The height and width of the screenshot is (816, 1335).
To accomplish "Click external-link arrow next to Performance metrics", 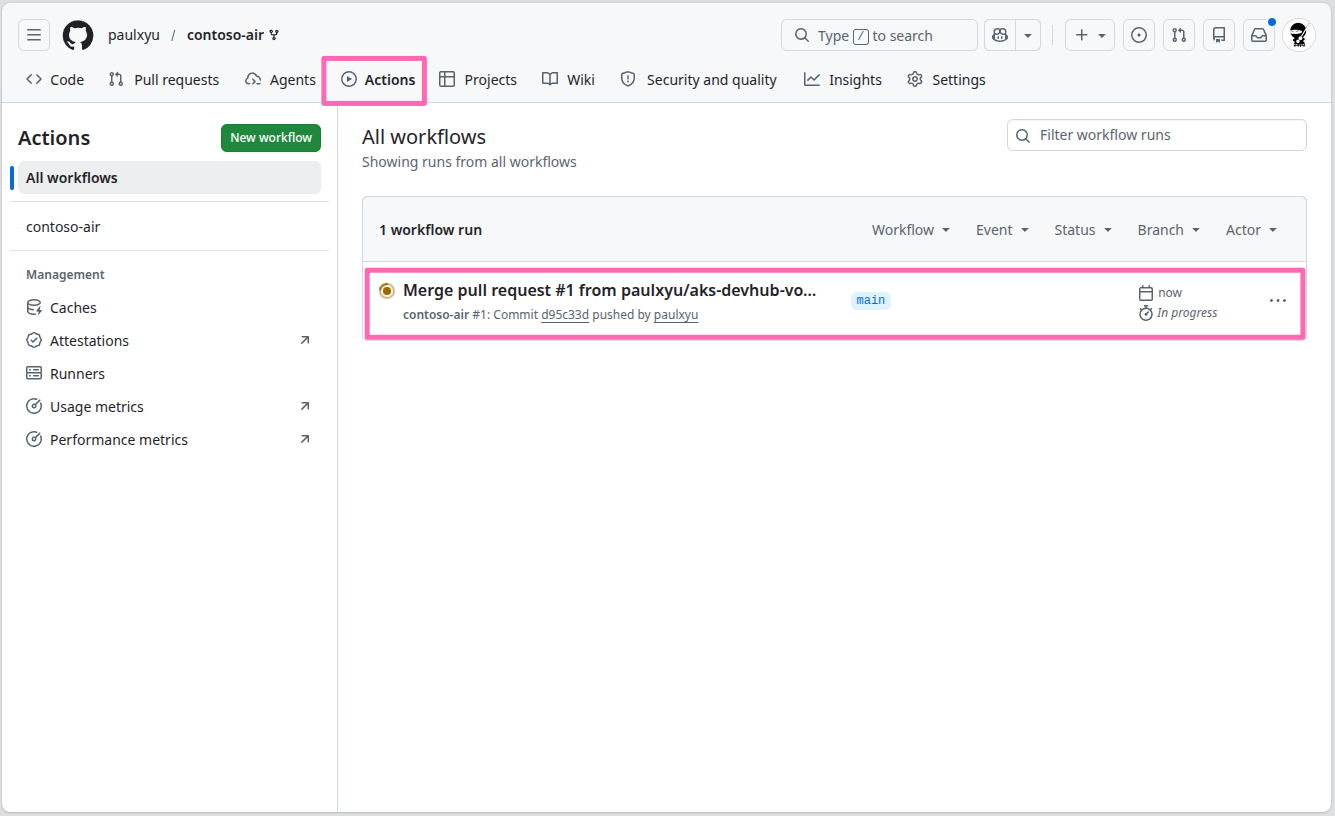I will click(x=305, y=439).
